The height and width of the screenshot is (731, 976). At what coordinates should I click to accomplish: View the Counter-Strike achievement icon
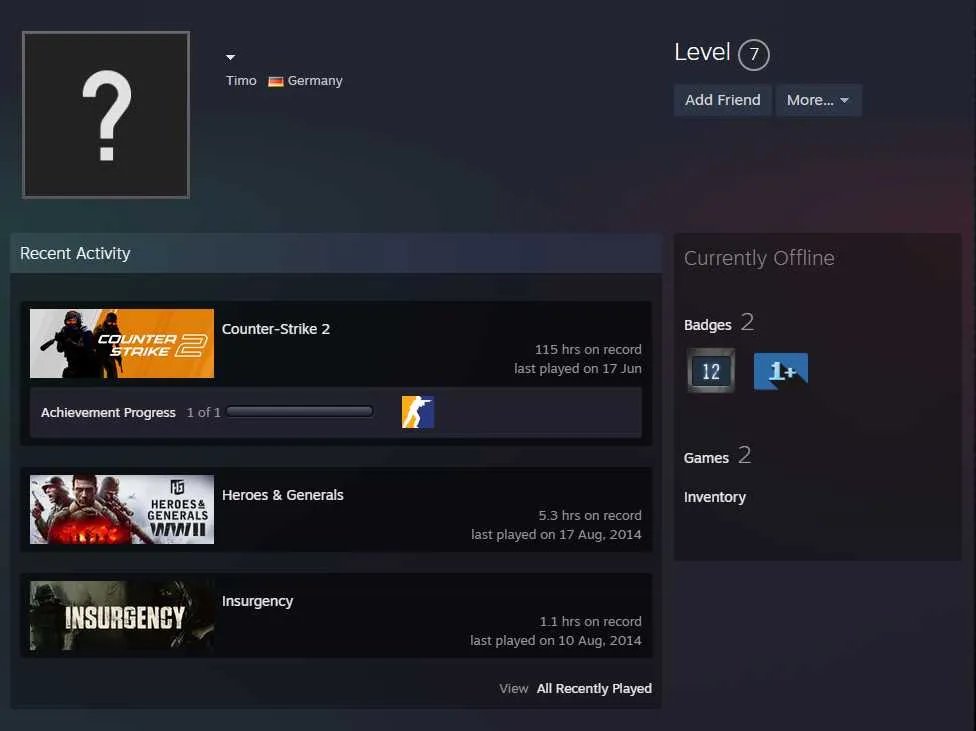pyautogui.click(x=418, y=412)
